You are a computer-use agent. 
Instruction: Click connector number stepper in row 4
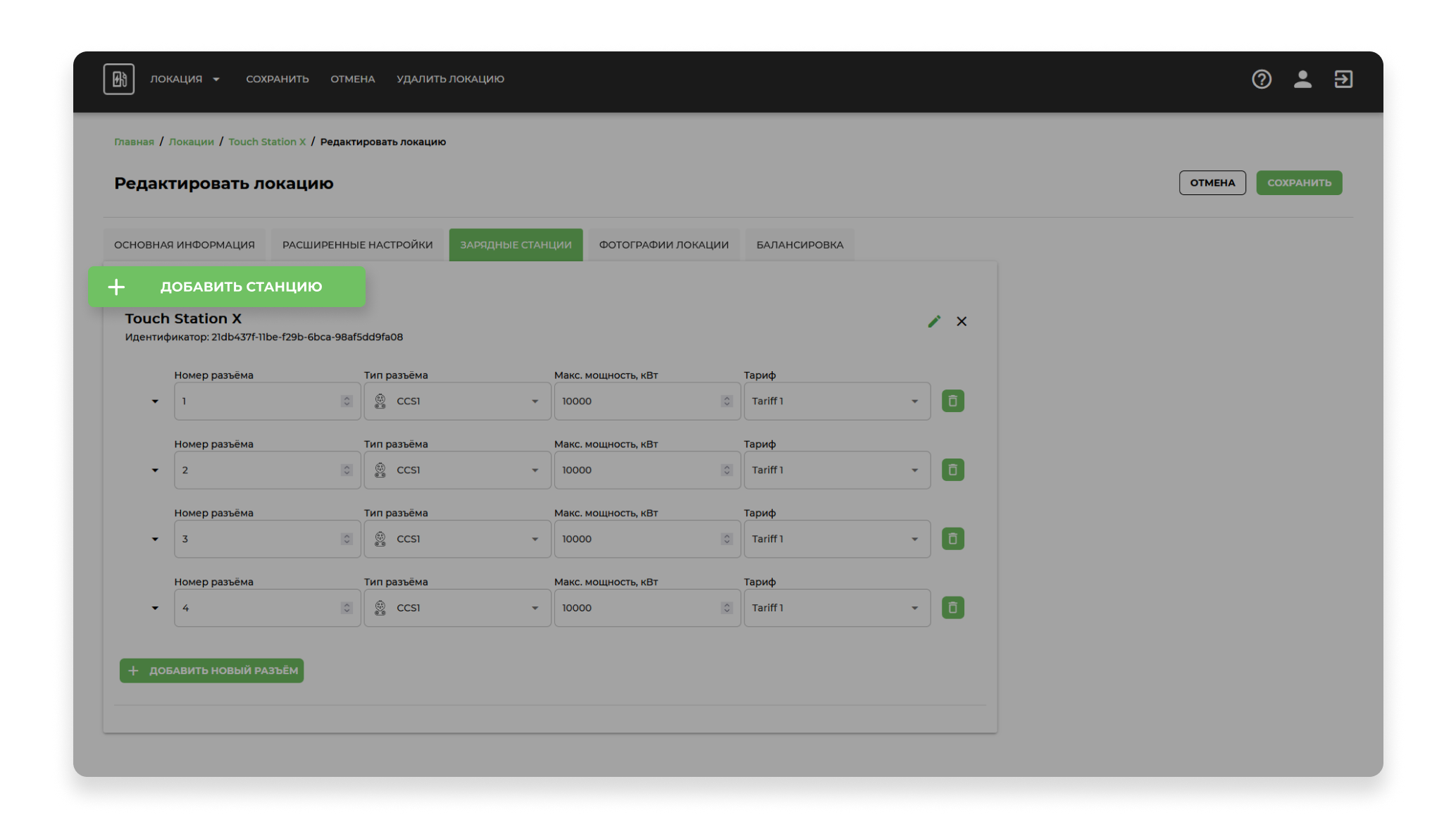(347, 609)
